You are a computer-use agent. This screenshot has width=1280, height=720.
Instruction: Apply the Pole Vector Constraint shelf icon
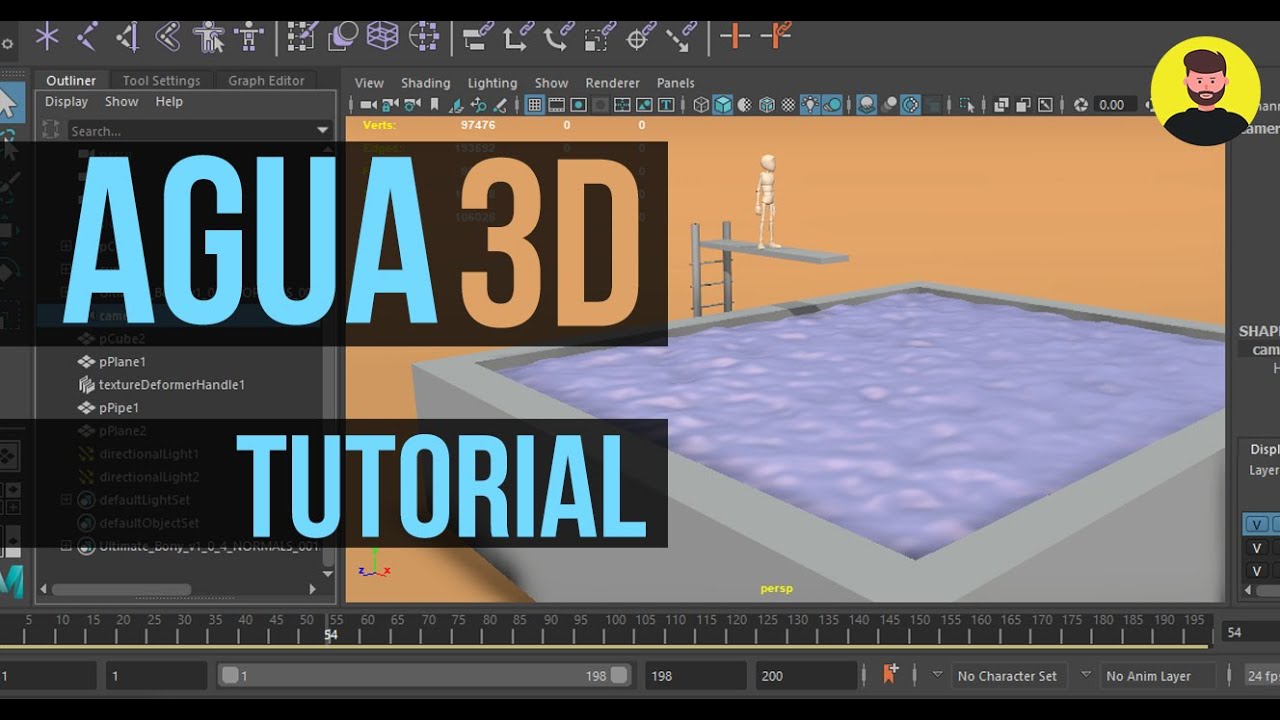pyautogui.click(x=680, y=38)
